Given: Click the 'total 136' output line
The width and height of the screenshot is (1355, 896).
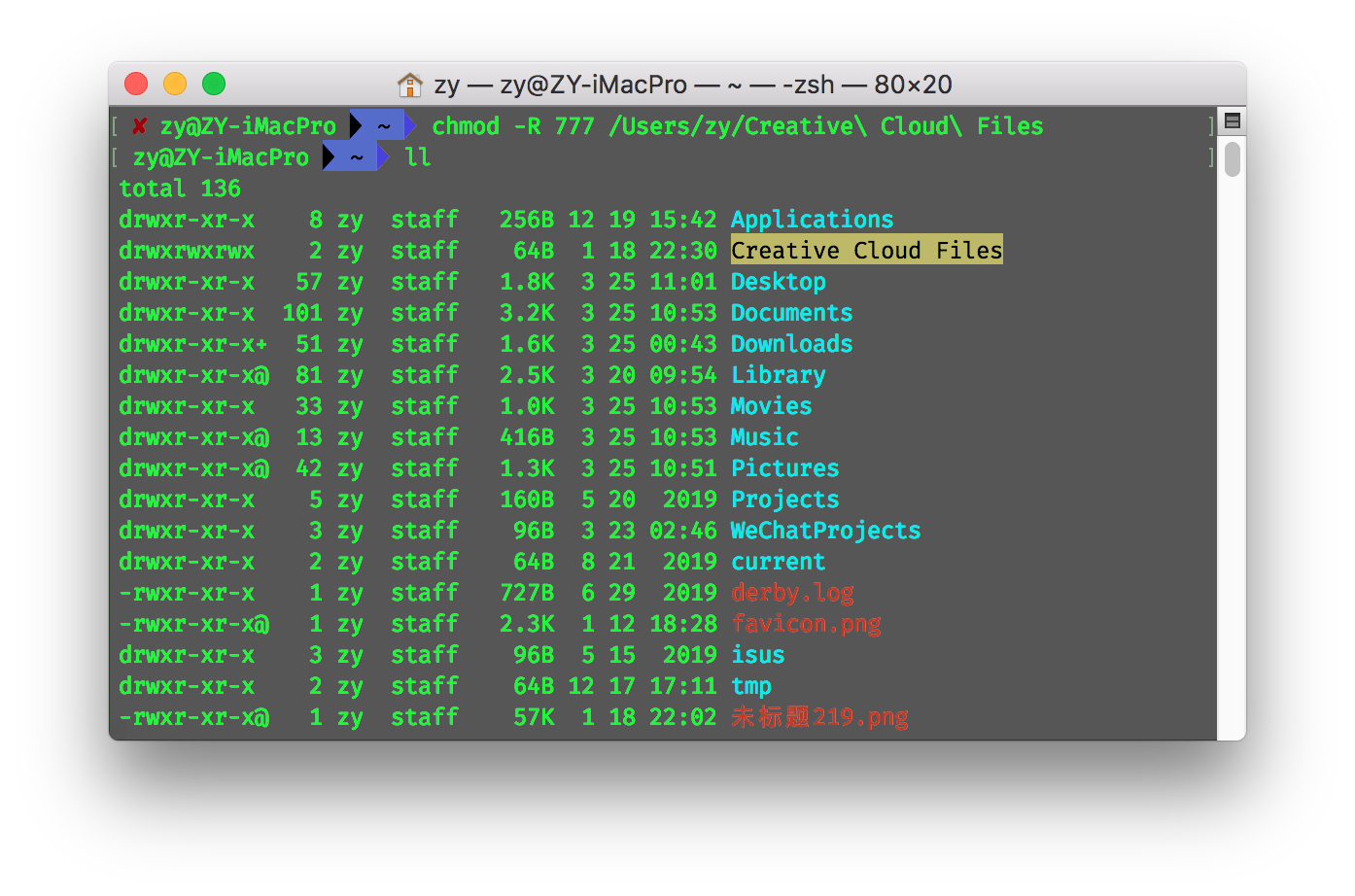Looking at the screenshot, I should [x=180, y=189].
